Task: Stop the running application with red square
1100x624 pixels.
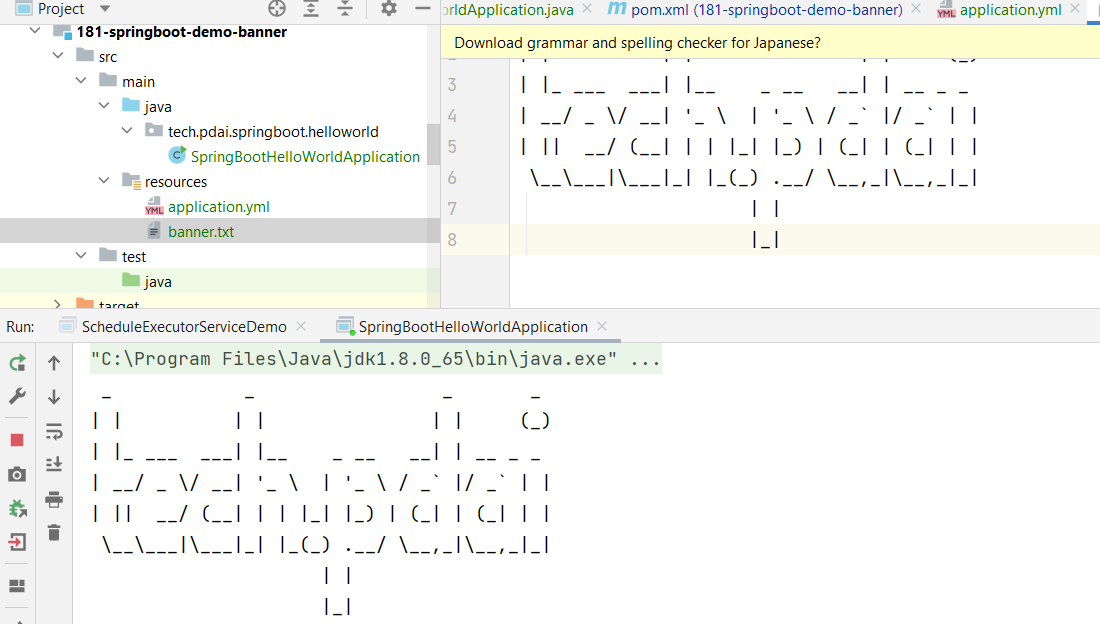Action: (x=17, y=440)
